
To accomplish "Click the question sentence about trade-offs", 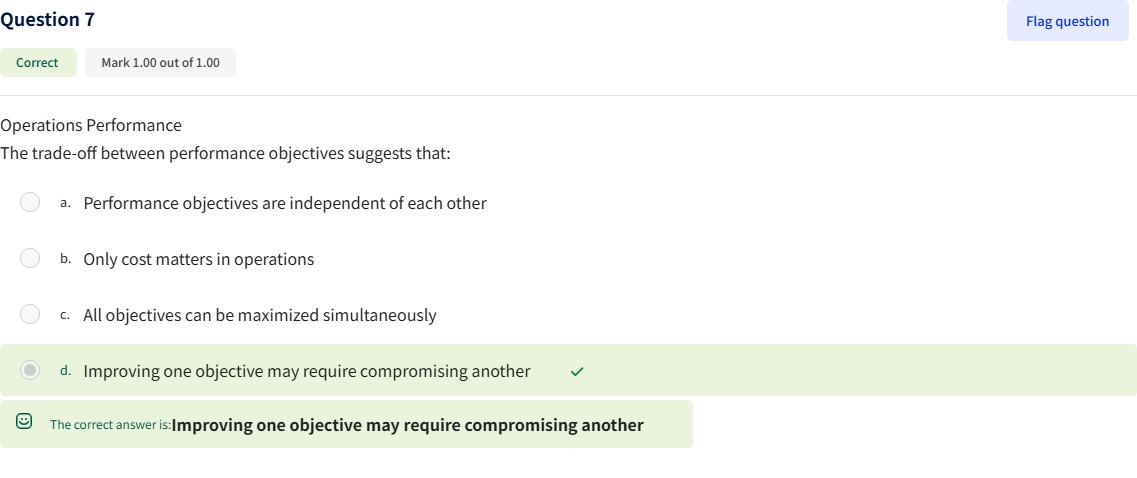I will (226, 154).
